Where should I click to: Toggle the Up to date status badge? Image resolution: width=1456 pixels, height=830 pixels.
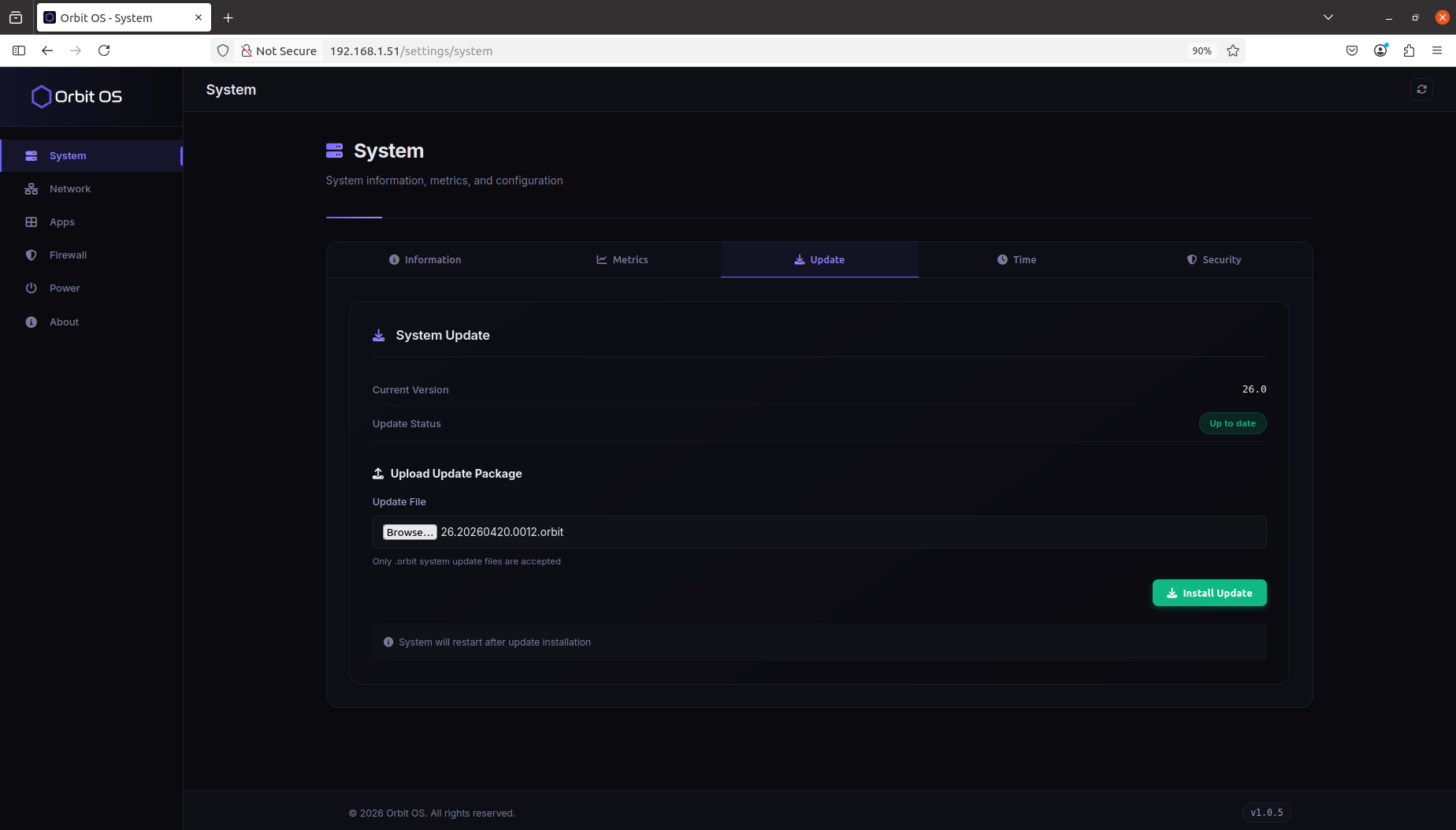point(1232,423)
